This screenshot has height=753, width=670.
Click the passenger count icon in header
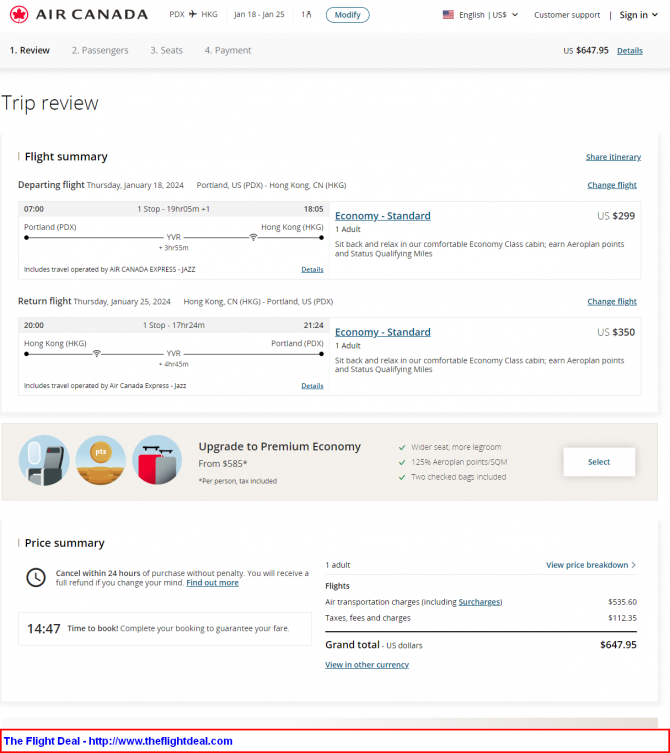point(306,14)
